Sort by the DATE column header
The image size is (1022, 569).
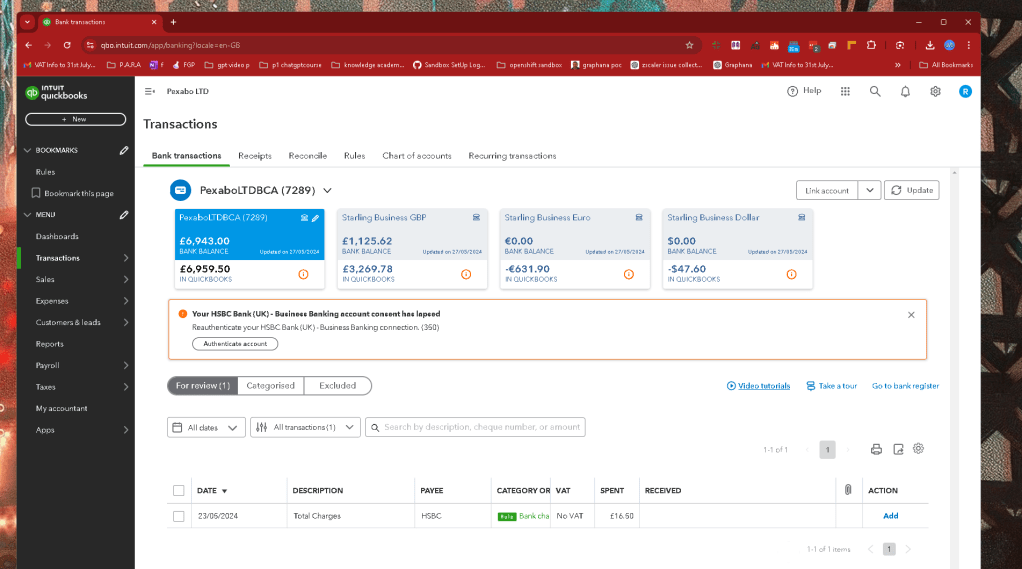click(x=212, y=491)
